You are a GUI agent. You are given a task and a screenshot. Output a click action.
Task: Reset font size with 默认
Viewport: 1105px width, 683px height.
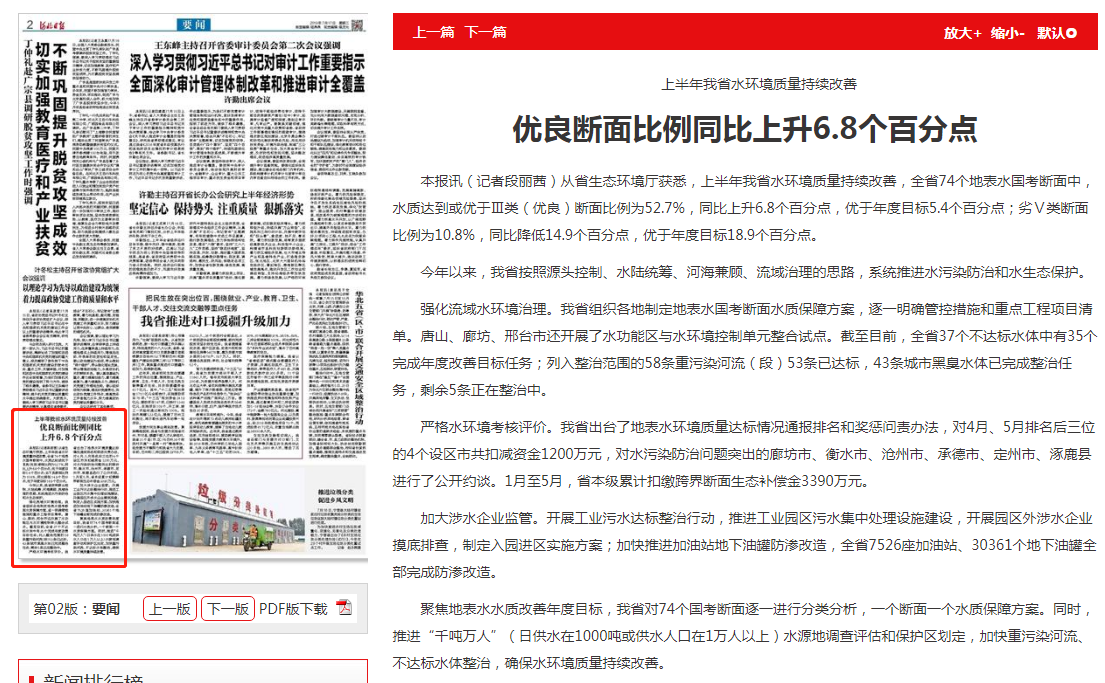point(1050,33)
